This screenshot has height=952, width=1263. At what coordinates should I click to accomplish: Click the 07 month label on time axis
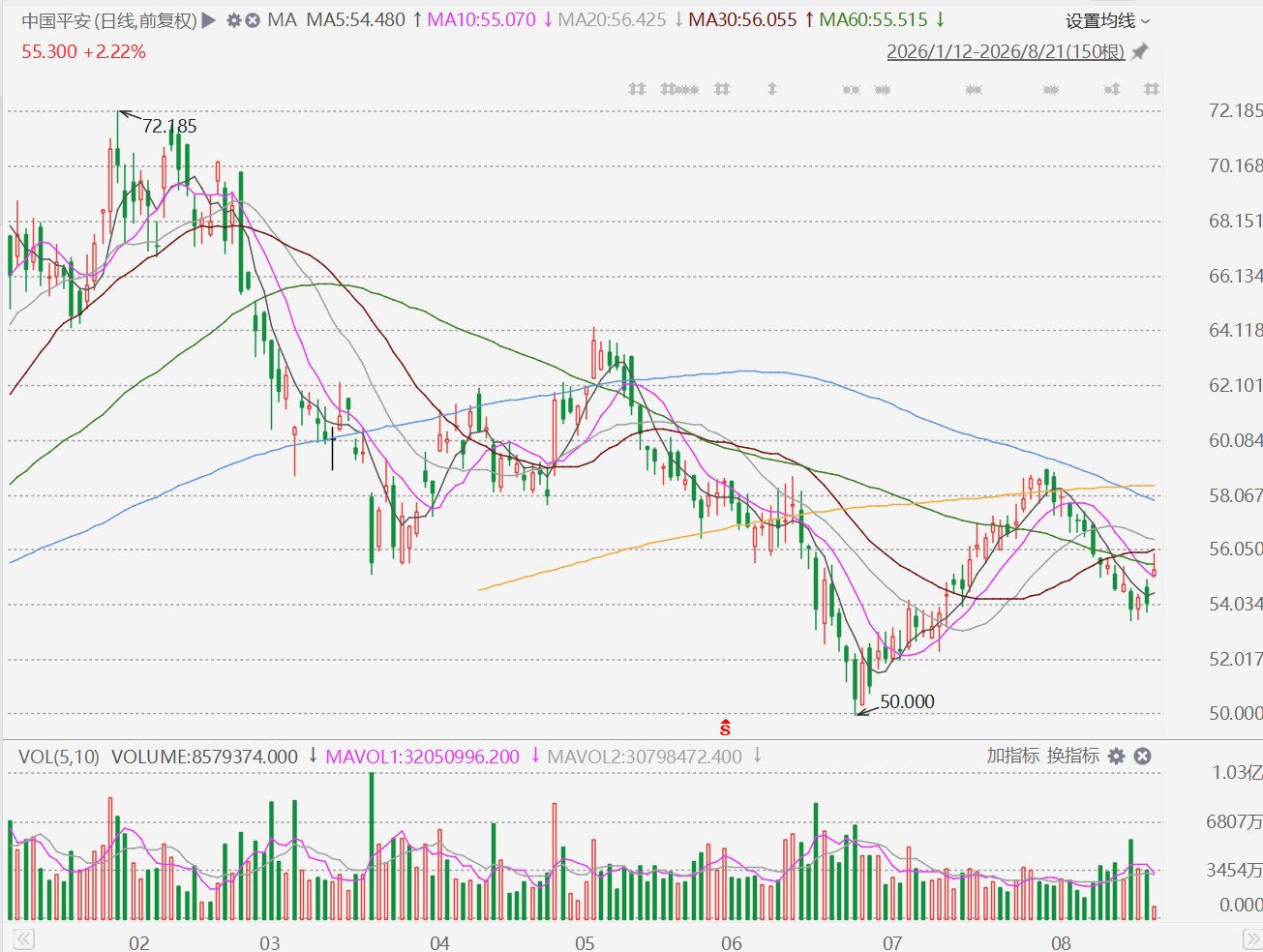coord(891,943)
